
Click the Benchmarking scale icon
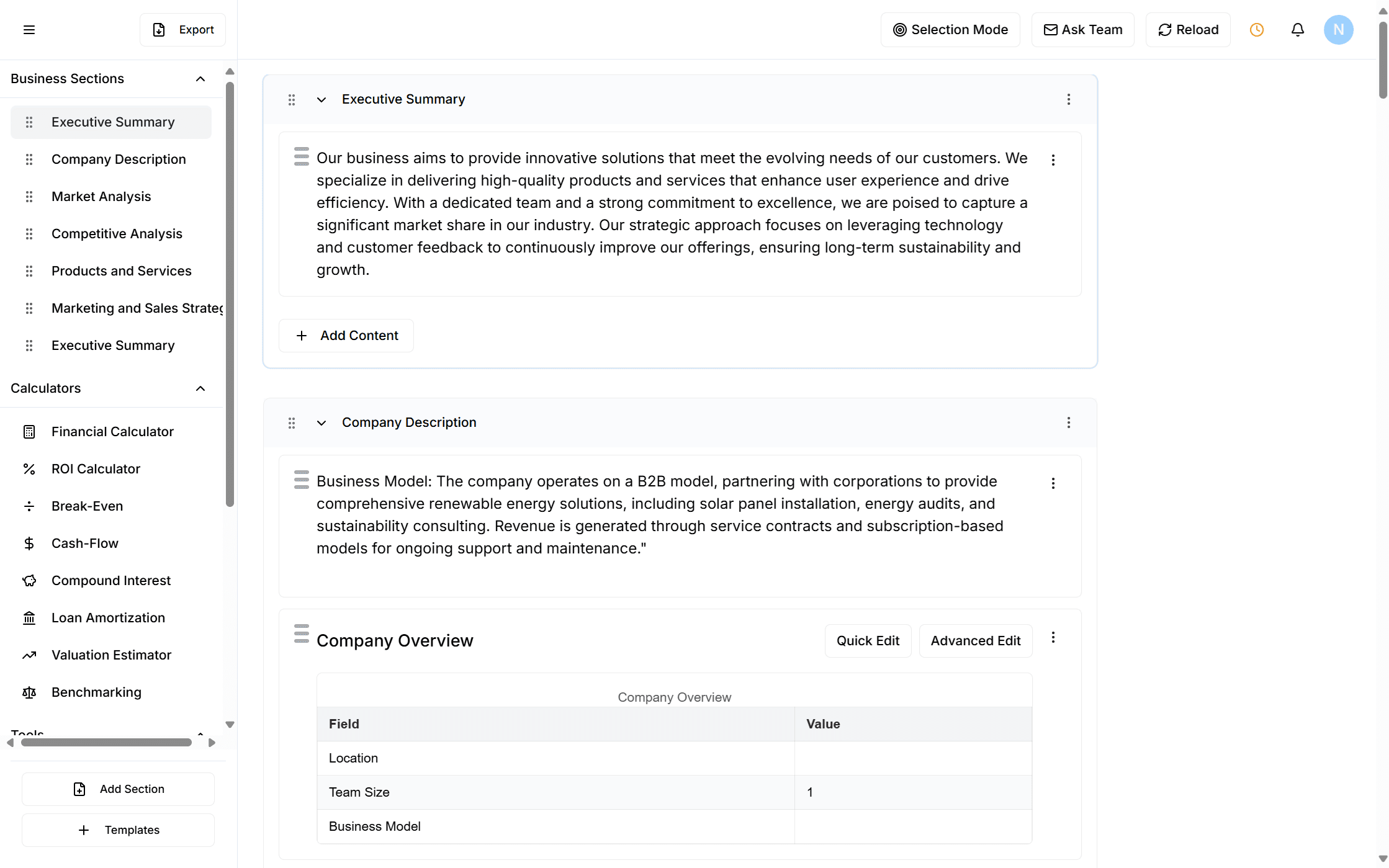pyautogui.click(x=29, y=692)
